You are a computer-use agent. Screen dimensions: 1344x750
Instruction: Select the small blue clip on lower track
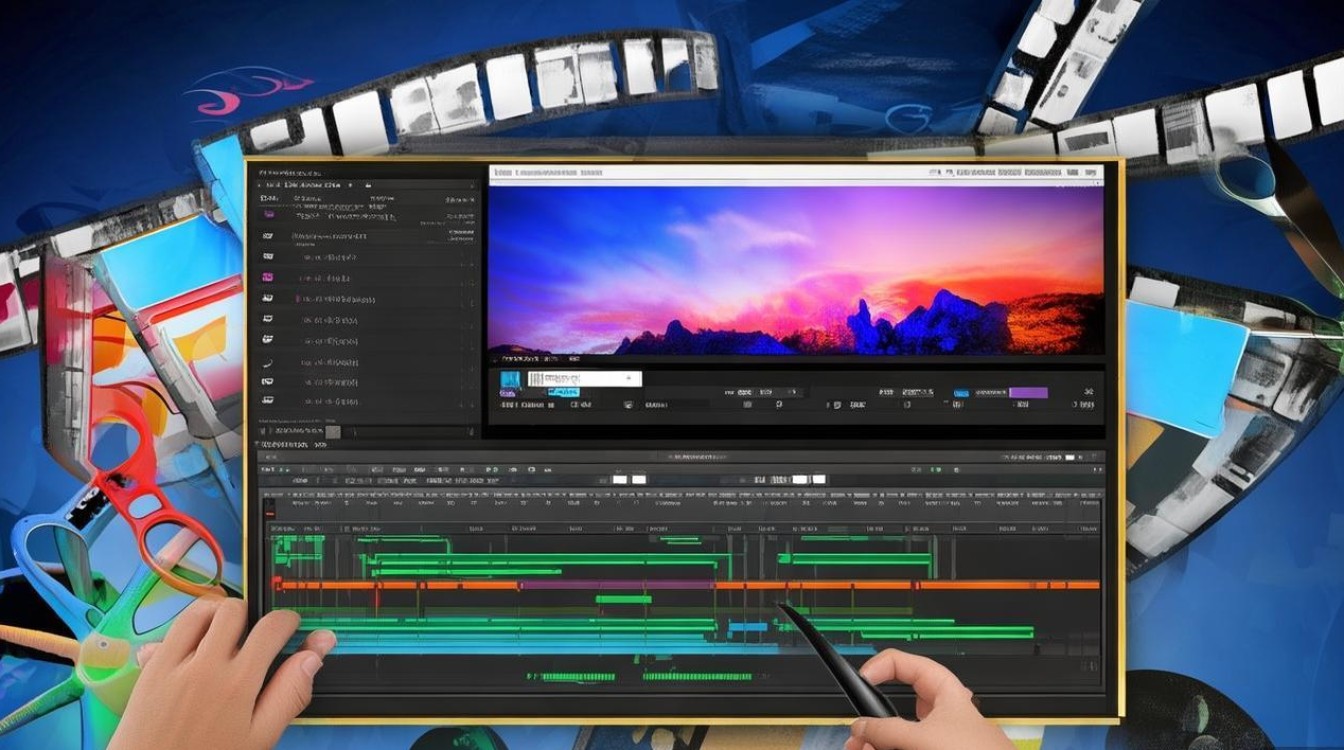click(x=747, y=628)
